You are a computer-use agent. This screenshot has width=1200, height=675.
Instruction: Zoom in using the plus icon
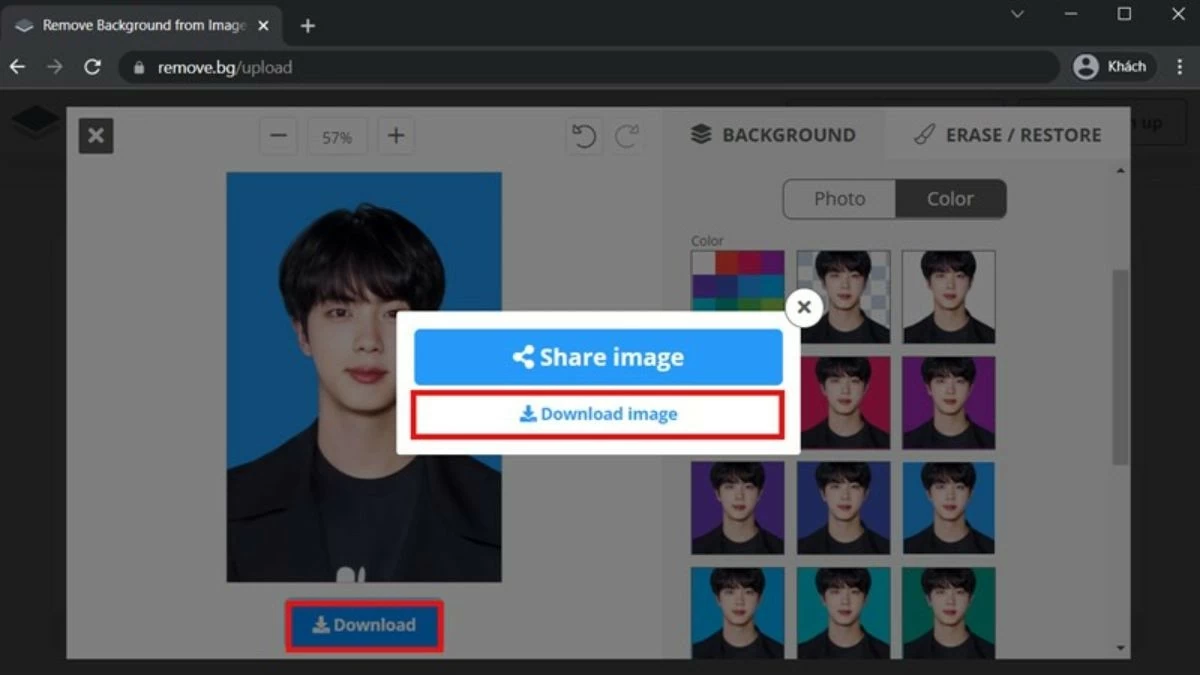[x=396, y=136]
